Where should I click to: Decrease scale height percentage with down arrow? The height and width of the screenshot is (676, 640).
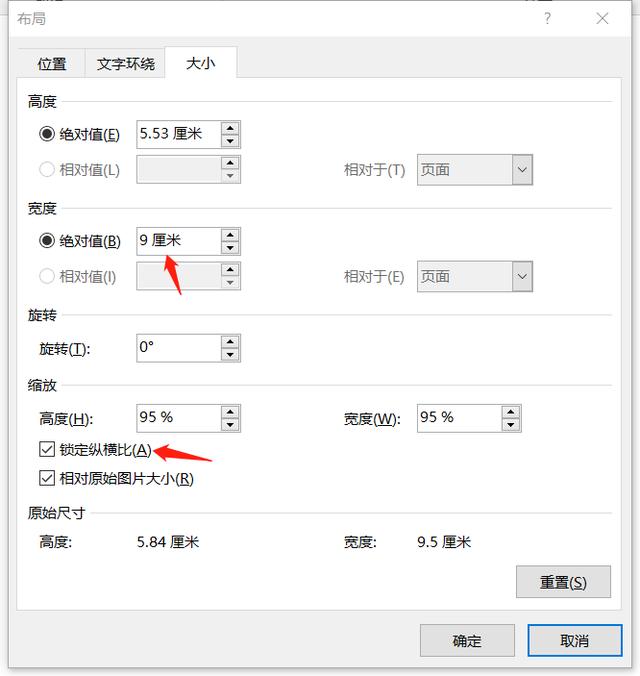[x=231, y=425]
